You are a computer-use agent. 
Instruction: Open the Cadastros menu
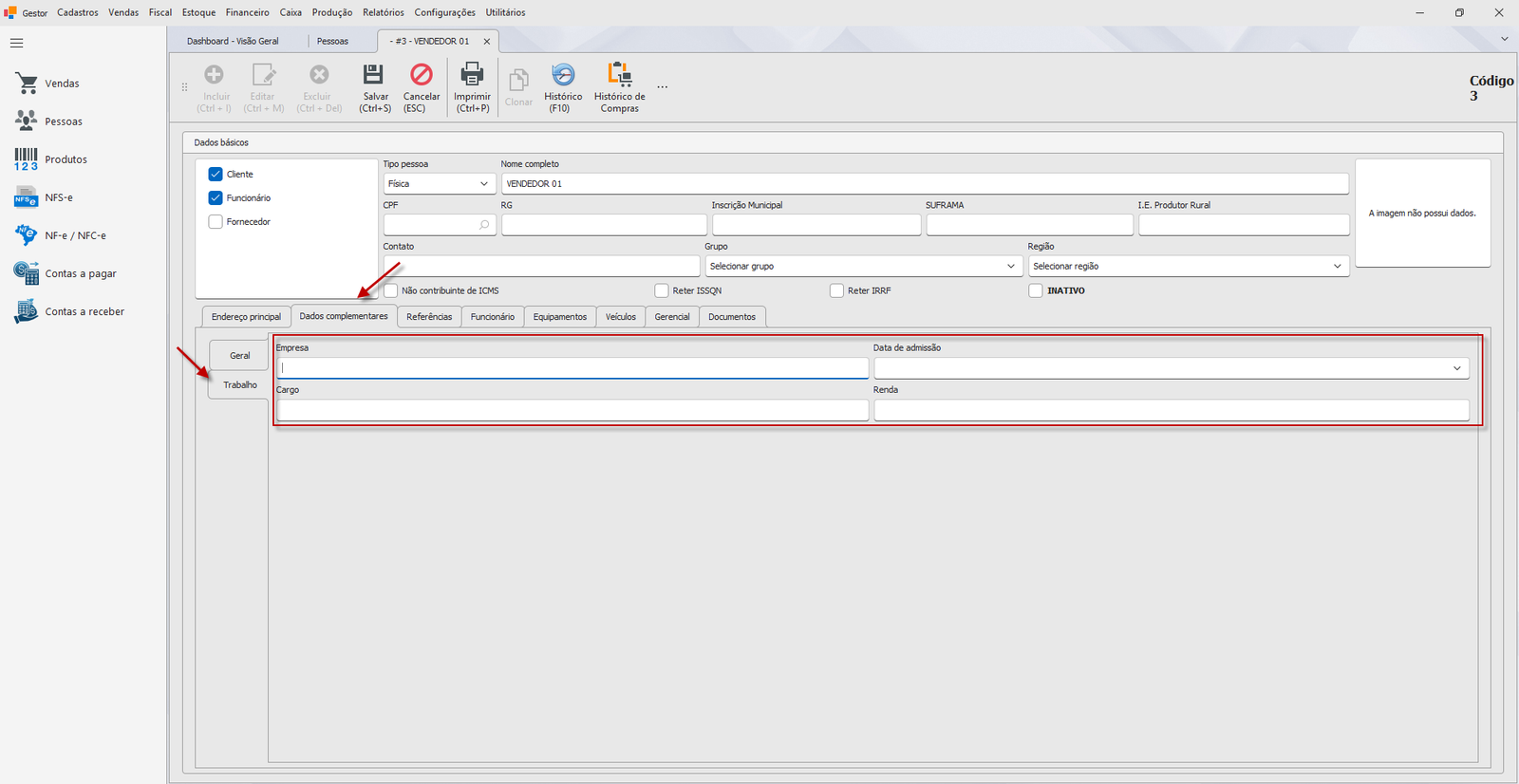[78, 12]
